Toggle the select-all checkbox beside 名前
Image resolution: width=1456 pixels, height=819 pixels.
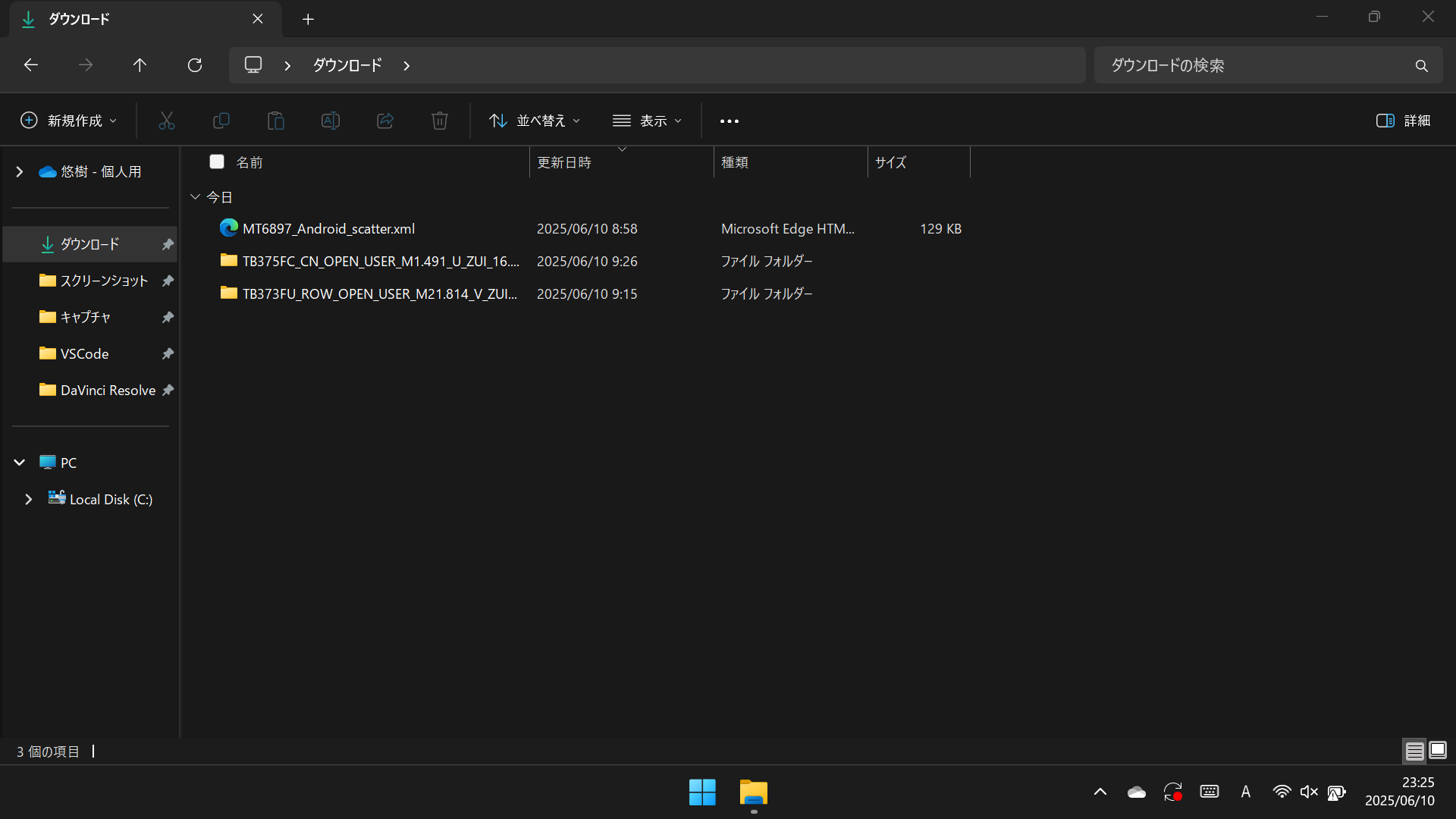click(x=217, y=162)
